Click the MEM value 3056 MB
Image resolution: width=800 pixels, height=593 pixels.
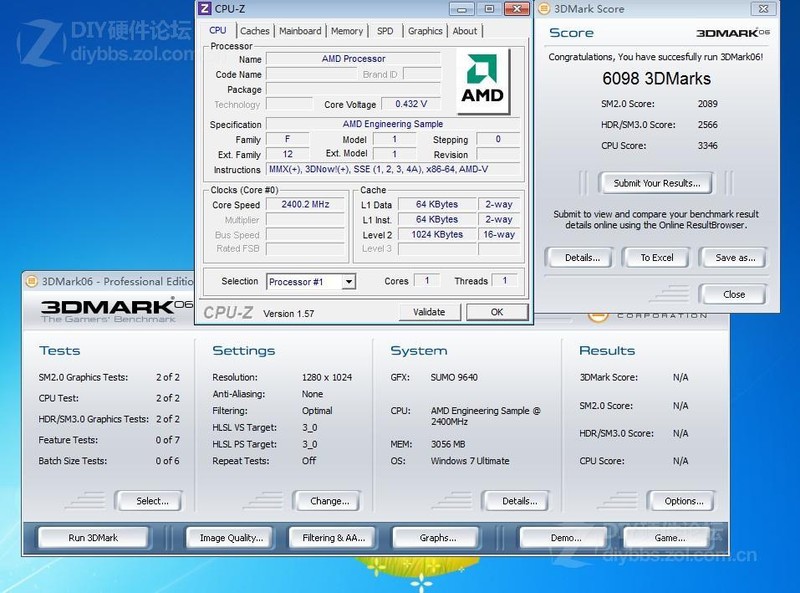[x=448, y=444]
